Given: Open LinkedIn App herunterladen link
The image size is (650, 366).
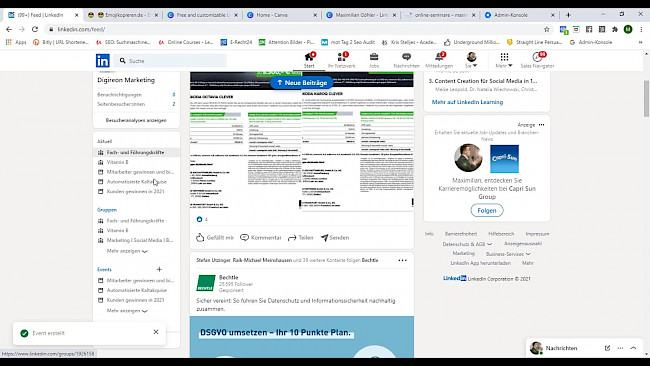Looking at the screenshot, I should (x=480, y=263).
